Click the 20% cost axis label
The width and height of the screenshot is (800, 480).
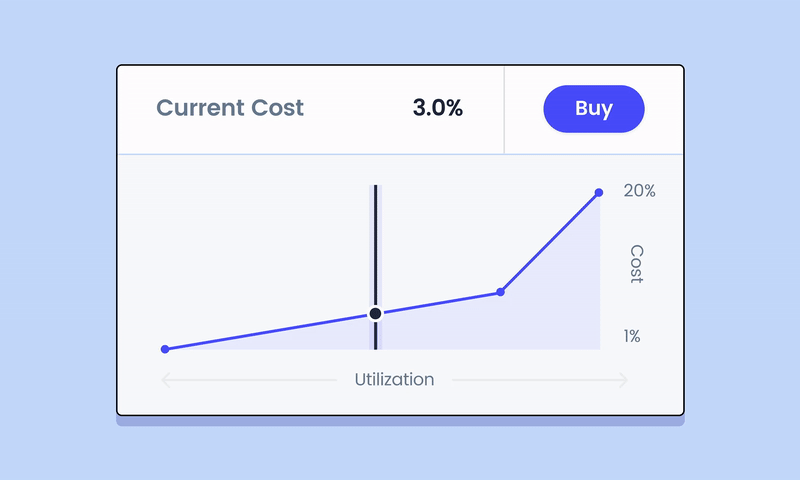(x=639, y=190)
